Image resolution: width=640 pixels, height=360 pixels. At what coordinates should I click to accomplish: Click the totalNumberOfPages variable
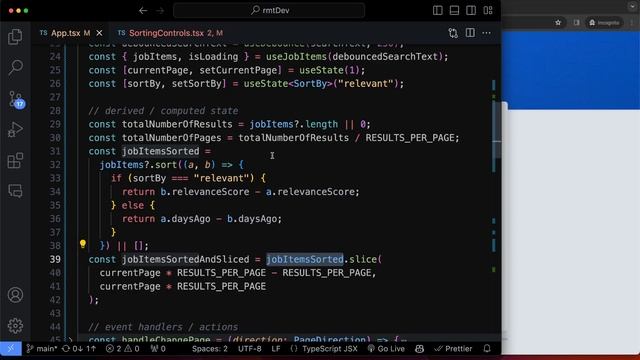coord(171,138)
